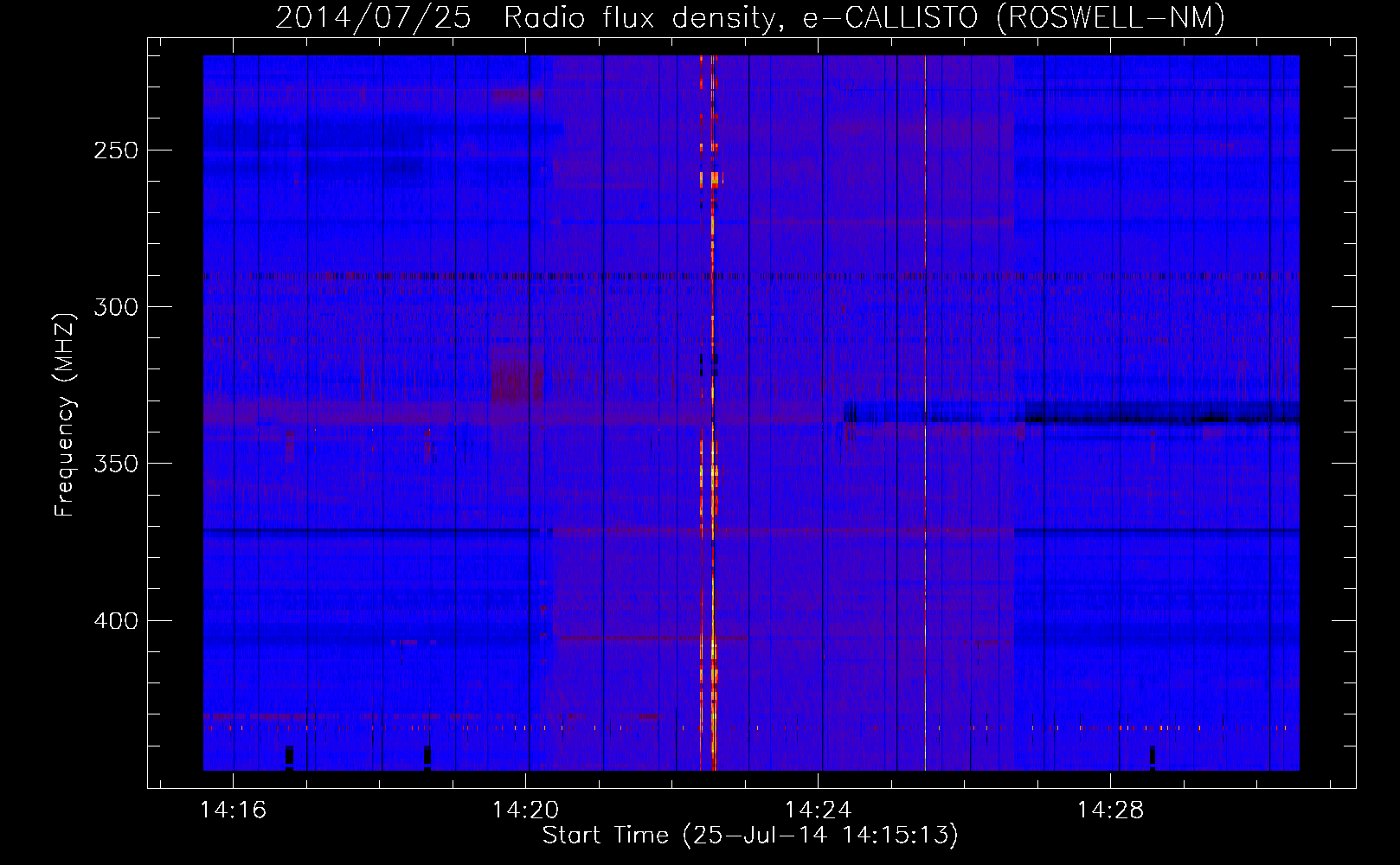The image size is (1400, 865).
Task: Click the '14:16' time axis label
Action: coord(233,811)
